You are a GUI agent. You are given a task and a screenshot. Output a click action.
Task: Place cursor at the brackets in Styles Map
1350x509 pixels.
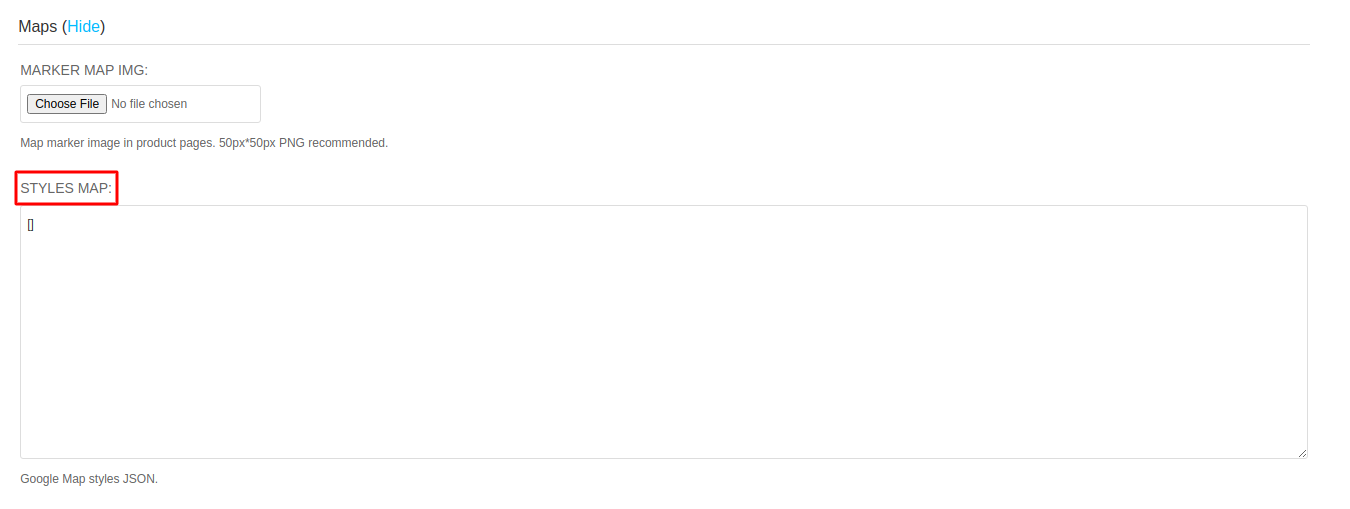(31, 225)
